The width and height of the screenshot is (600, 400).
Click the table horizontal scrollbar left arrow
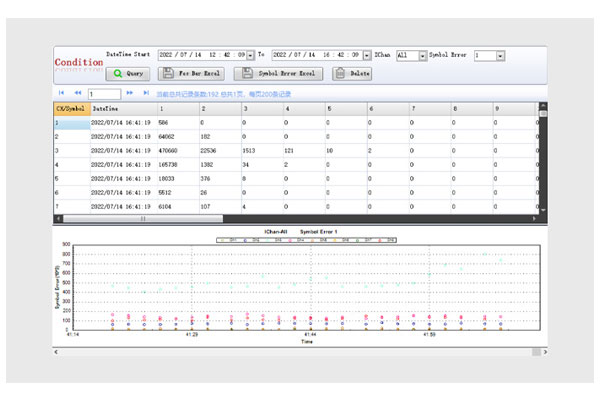[58, 219]
